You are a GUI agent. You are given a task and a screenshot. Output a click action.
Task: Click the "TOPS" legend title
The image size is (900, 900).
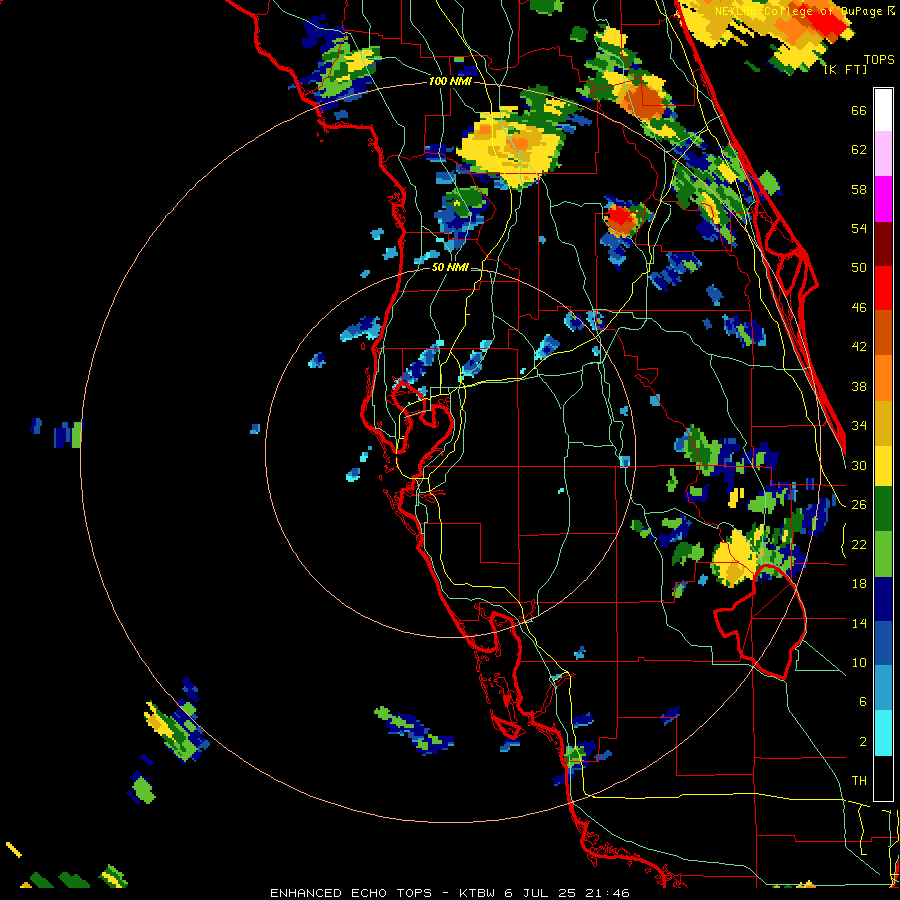pyautogui.click(x=879, y=60)
